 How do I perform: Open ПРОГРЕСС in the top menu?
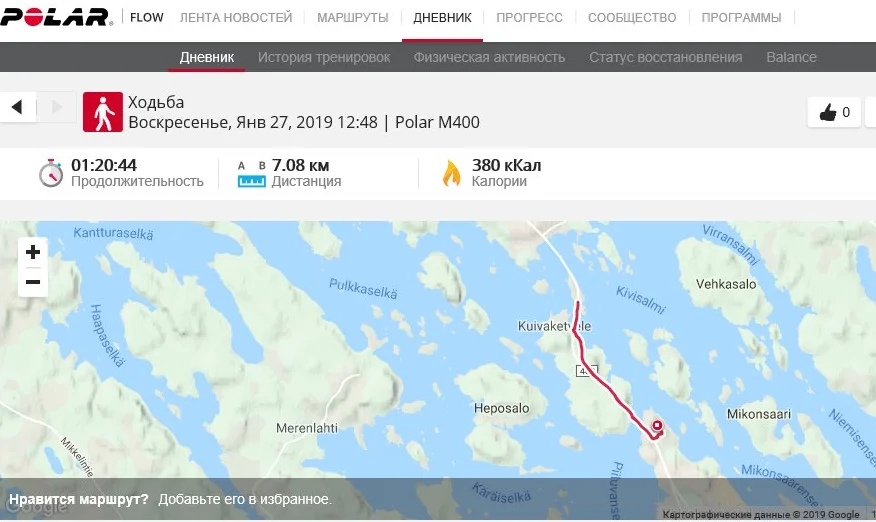529,18
